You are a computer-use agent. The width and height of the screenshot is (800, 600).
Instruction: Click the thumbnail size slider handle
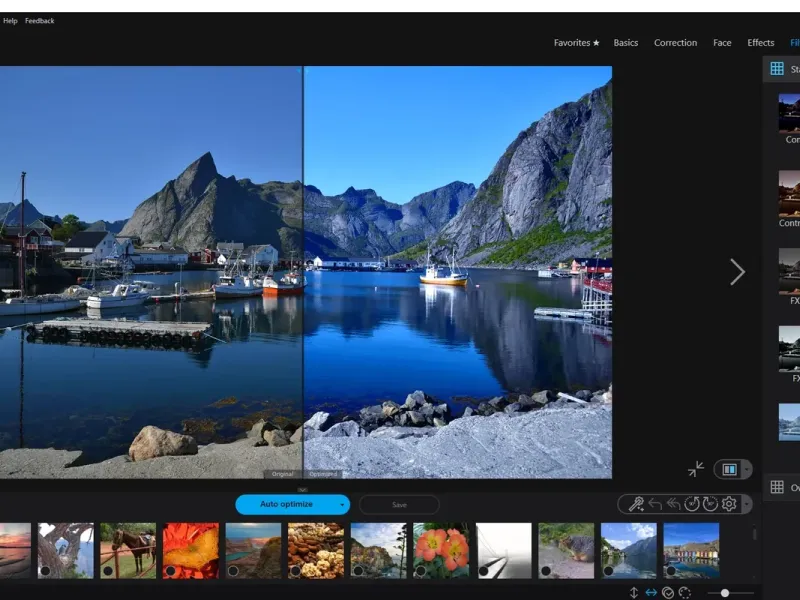[725, 593]
